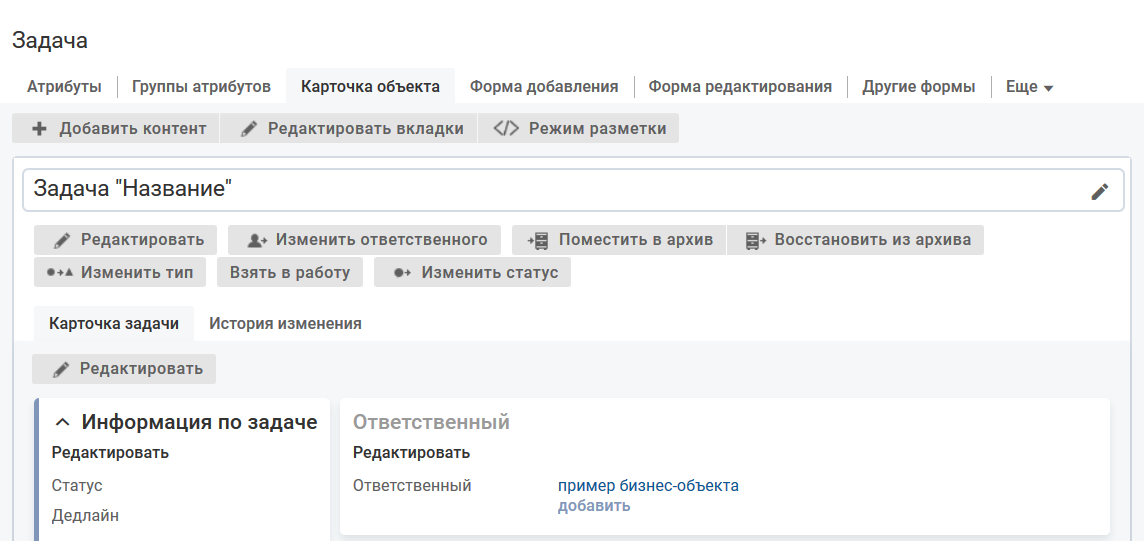Select the История изменения tab
The width and height of the screenshot is (1144, 541).
pos(285,324)
